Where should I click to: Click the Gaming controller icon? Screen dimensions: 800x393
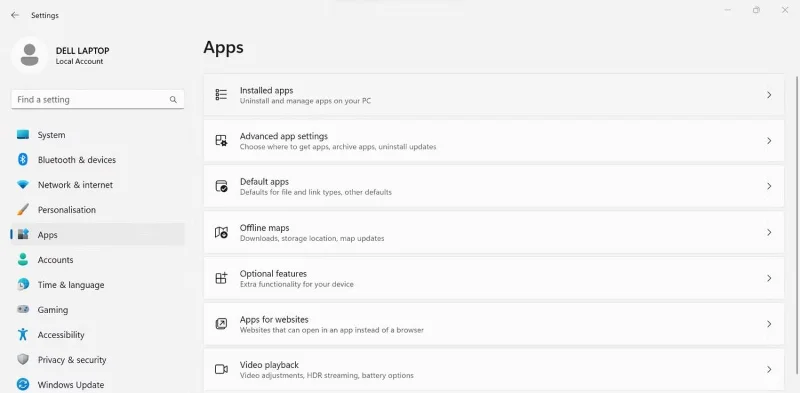pyautogui.click(x=23, y=309)
